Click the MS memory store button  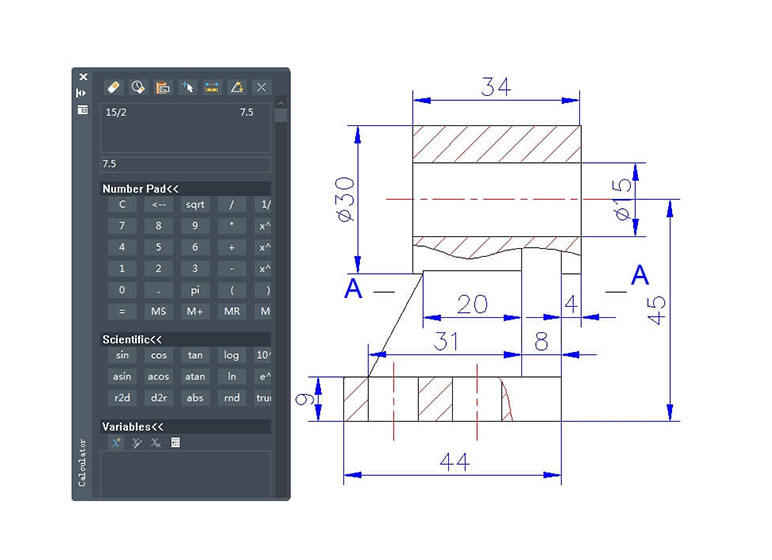[159, 311]
